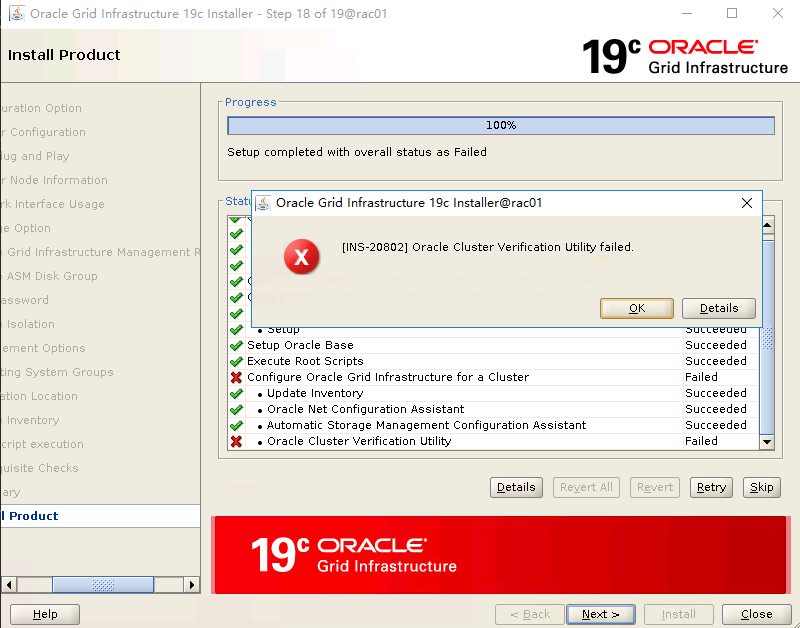Viewport: 800px width, 628px height.
Task: Click the sidebar horizontal scrollbar thumb
Action: (103, 585)
